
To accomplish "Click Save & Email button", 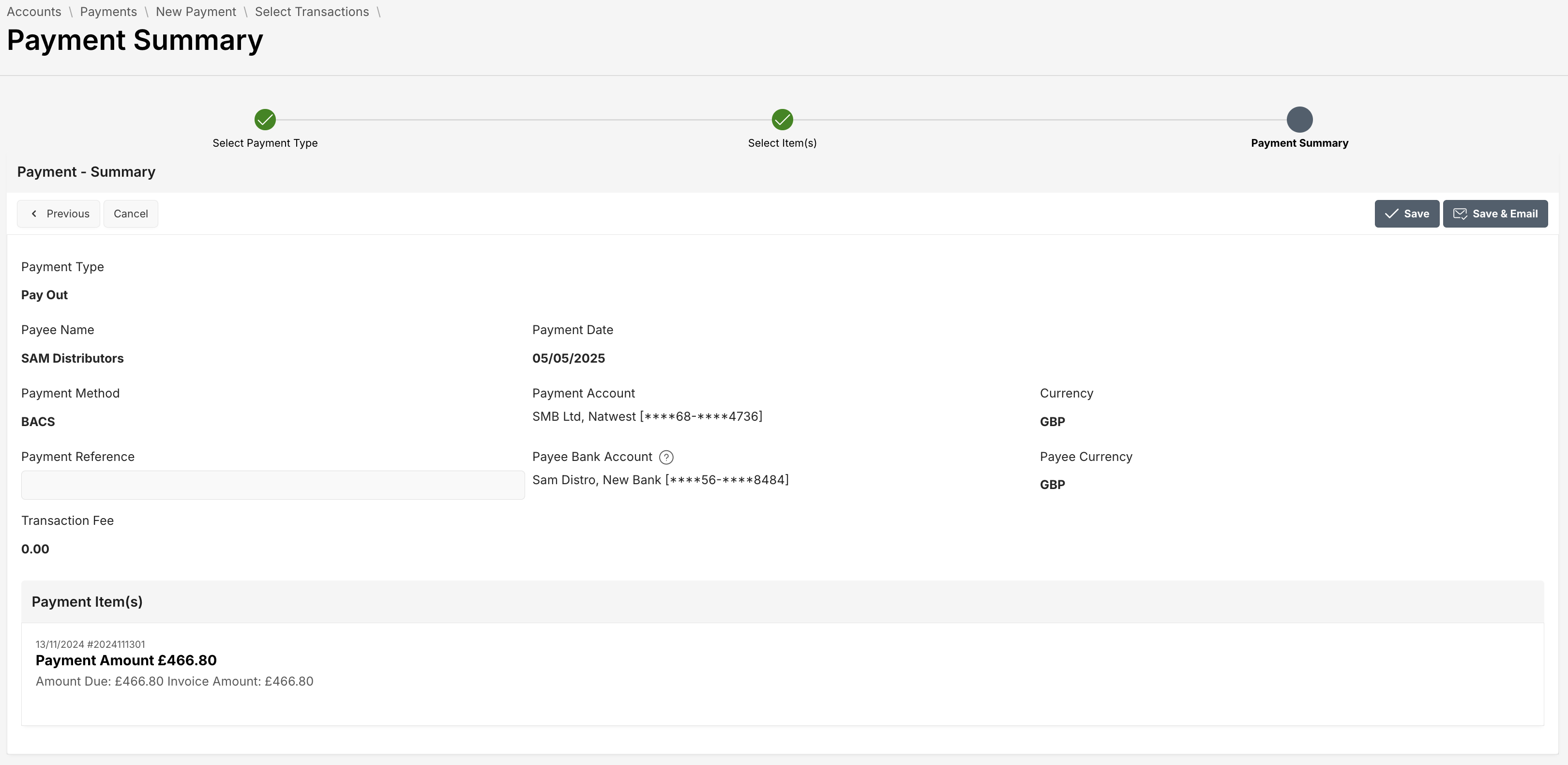I will pyautogui.click(x=1495, y=214).
